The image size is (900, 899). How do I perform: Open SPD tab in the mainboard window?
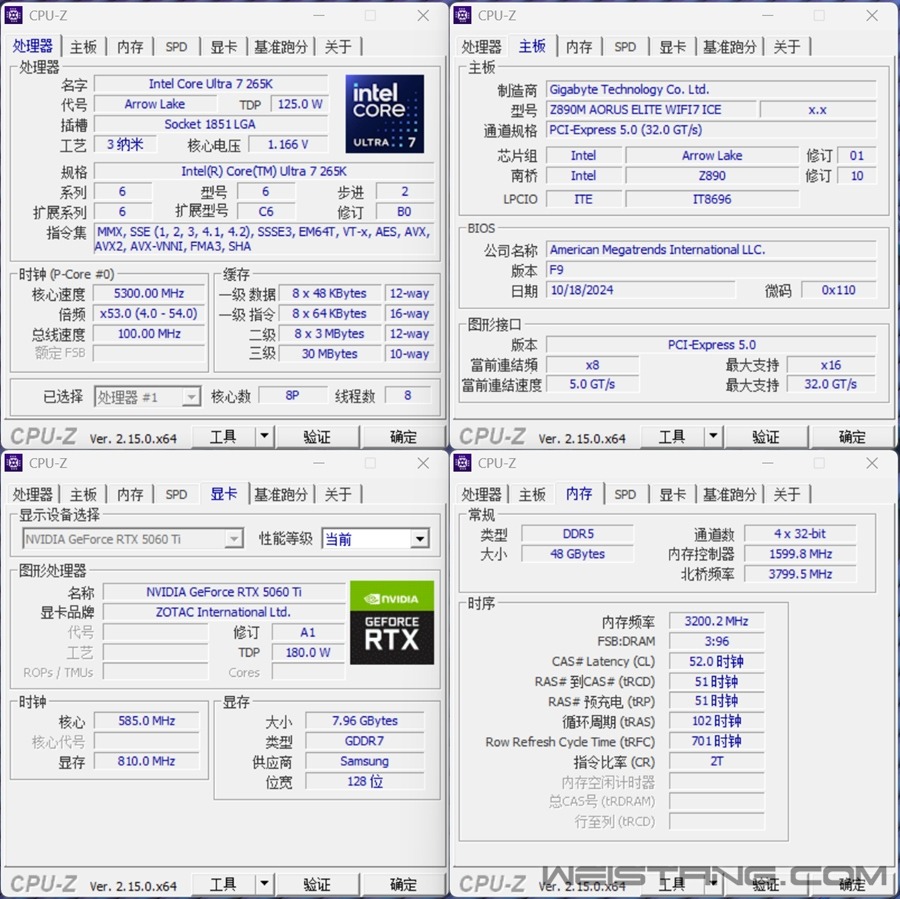point(625,47)
